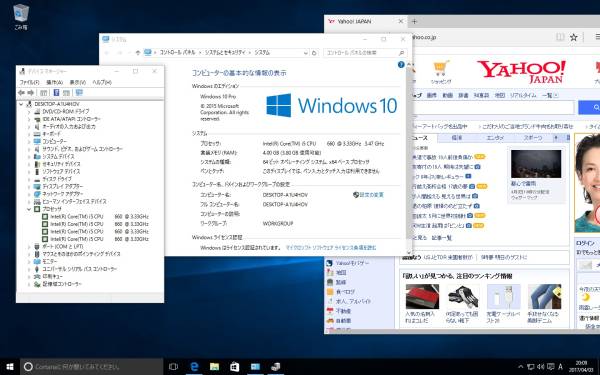Click the scan hardware monitor icon in Device Manager toolbar

click(79, 93)
